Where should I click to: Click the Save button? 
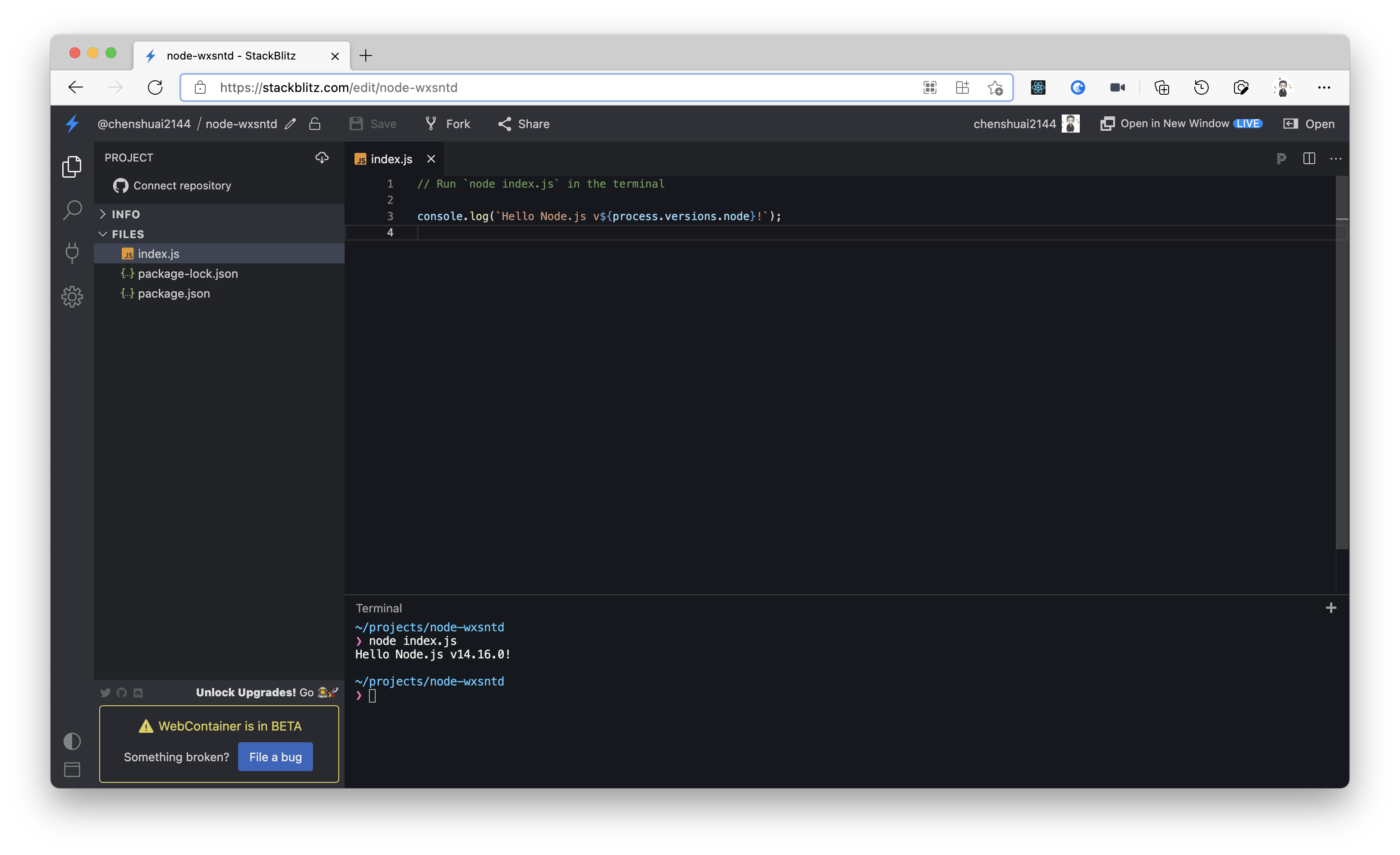point(373,123)
